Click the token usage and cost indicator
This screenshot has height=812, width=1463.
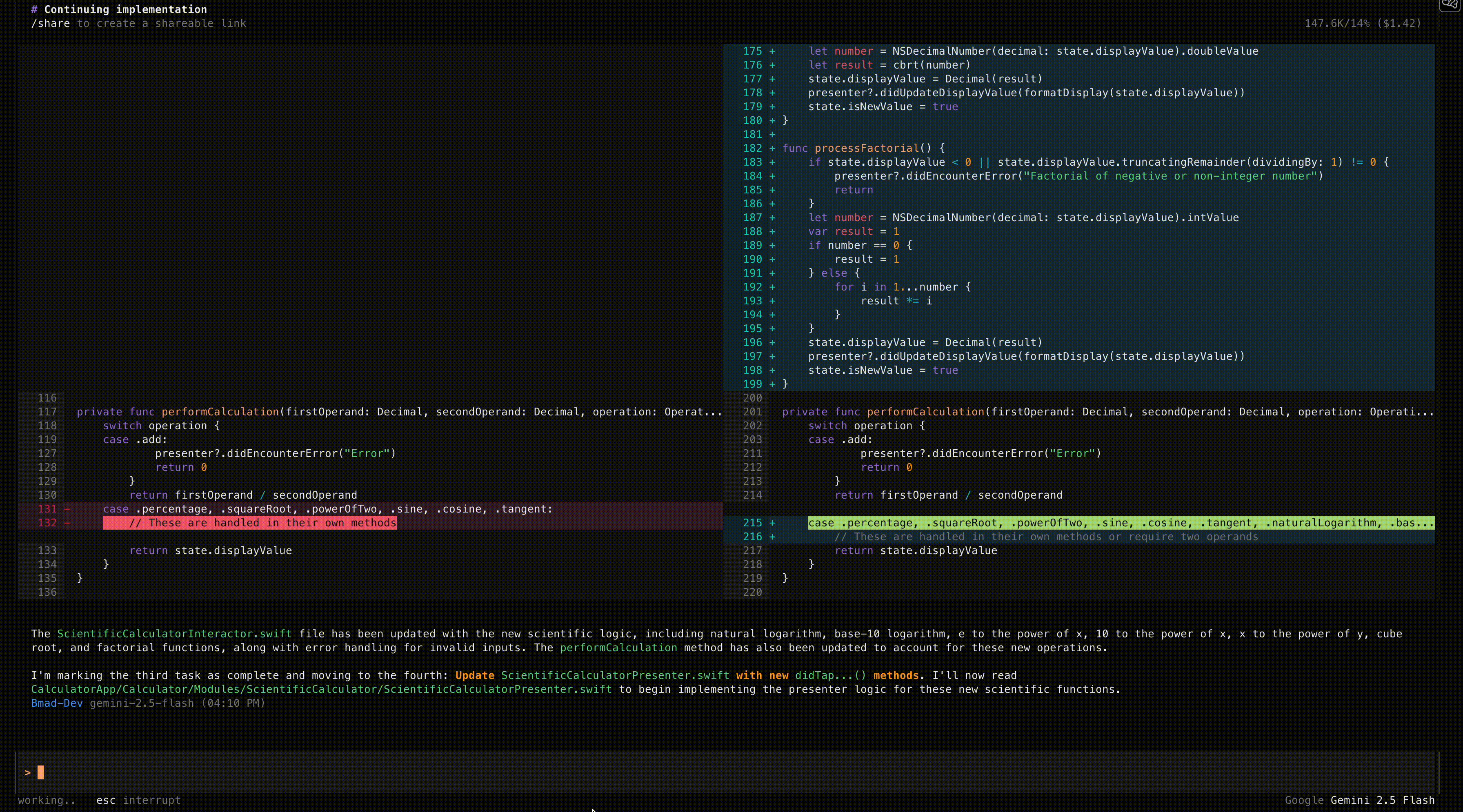(1362, 23)
